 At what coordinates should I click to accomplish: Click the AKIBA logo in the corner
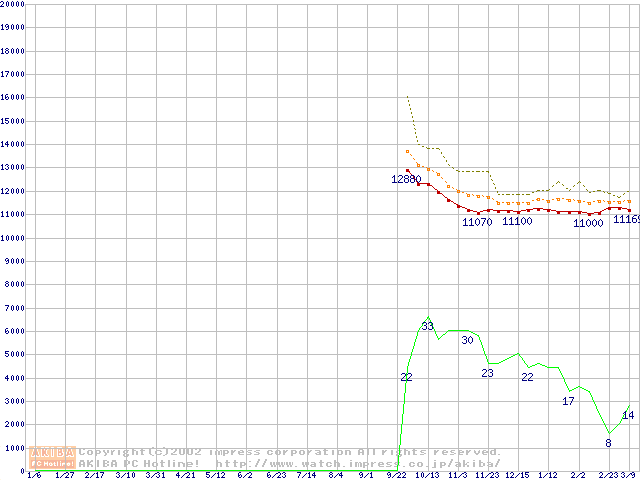[x=53, y=458]
